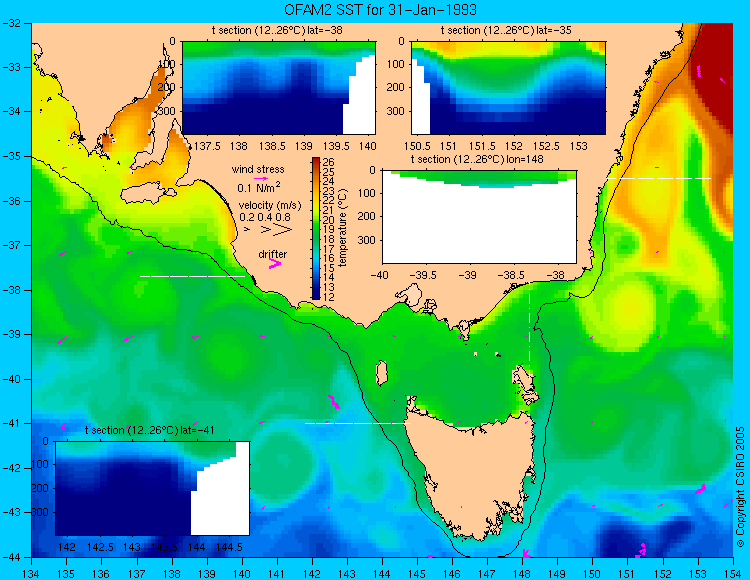Image resolution: width=750 pixels, height=580 pixels.
Task: Click Kangaroo Island on the map
Action: tap(147, 194)
